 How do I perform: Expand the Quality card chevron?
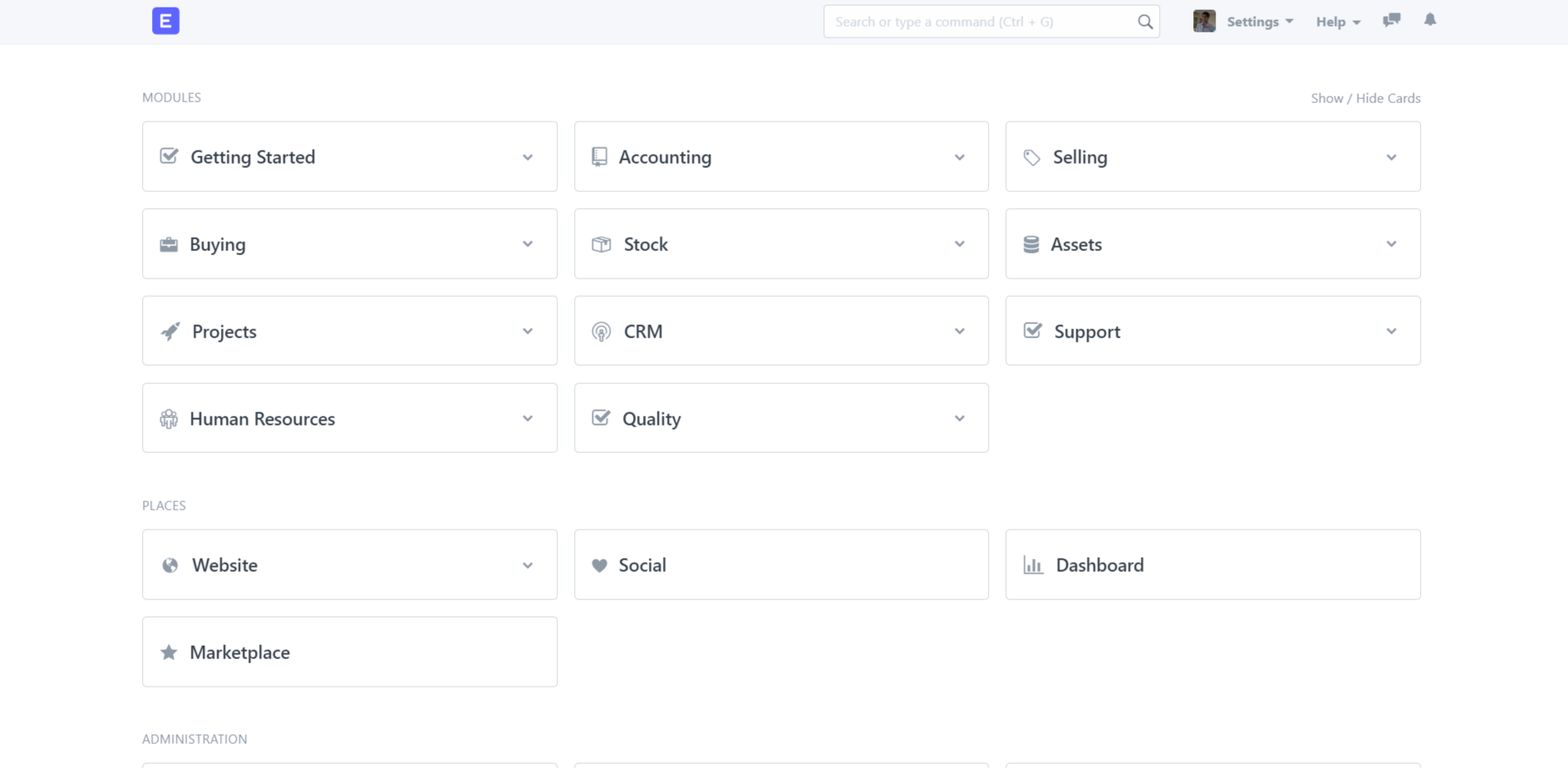point(960,419)
